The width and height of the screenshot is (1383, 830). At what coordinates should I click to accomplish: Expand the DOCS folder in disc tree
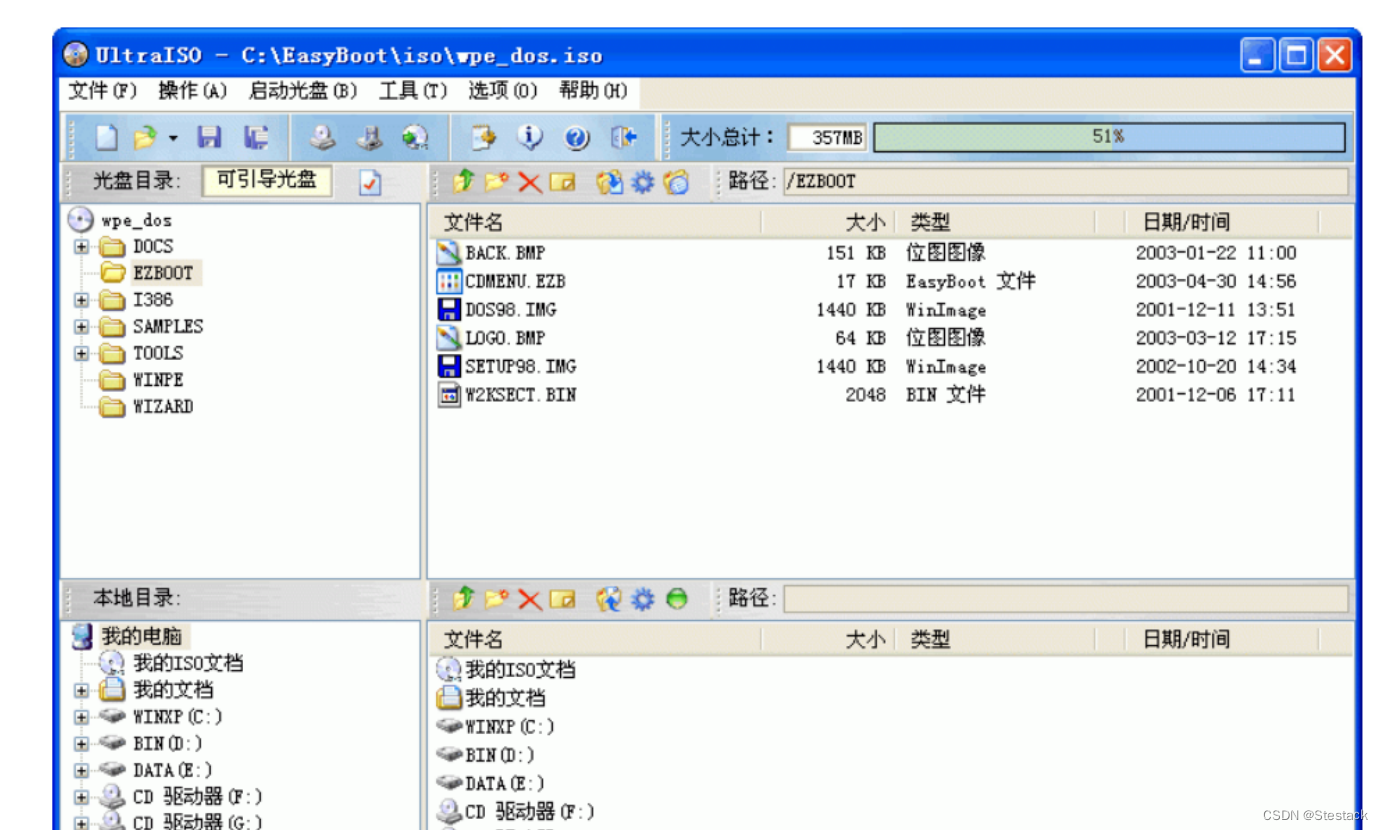point(82,246)
